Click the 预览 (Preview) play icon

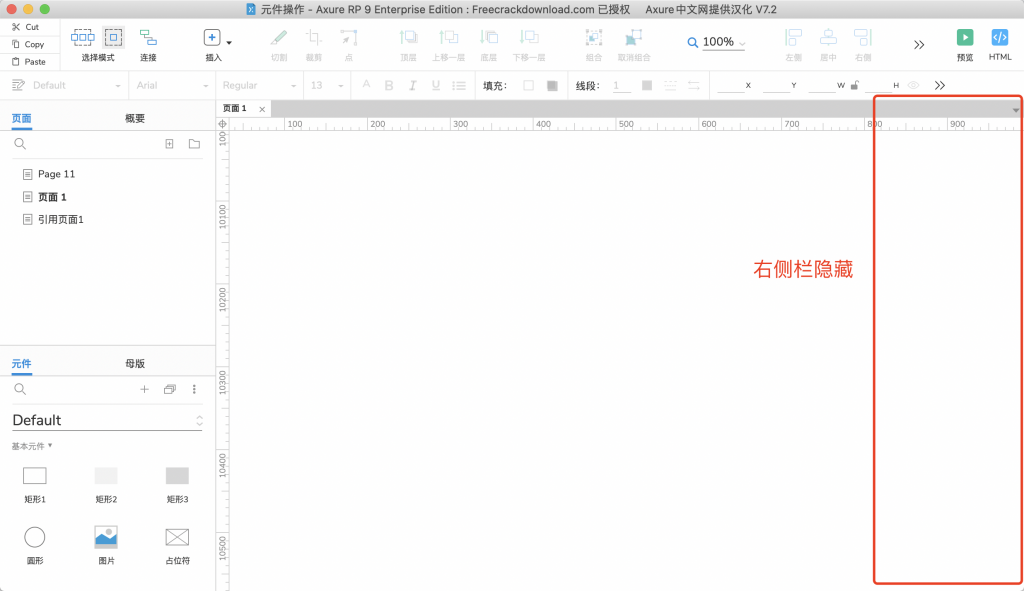[x=964, y=38]
